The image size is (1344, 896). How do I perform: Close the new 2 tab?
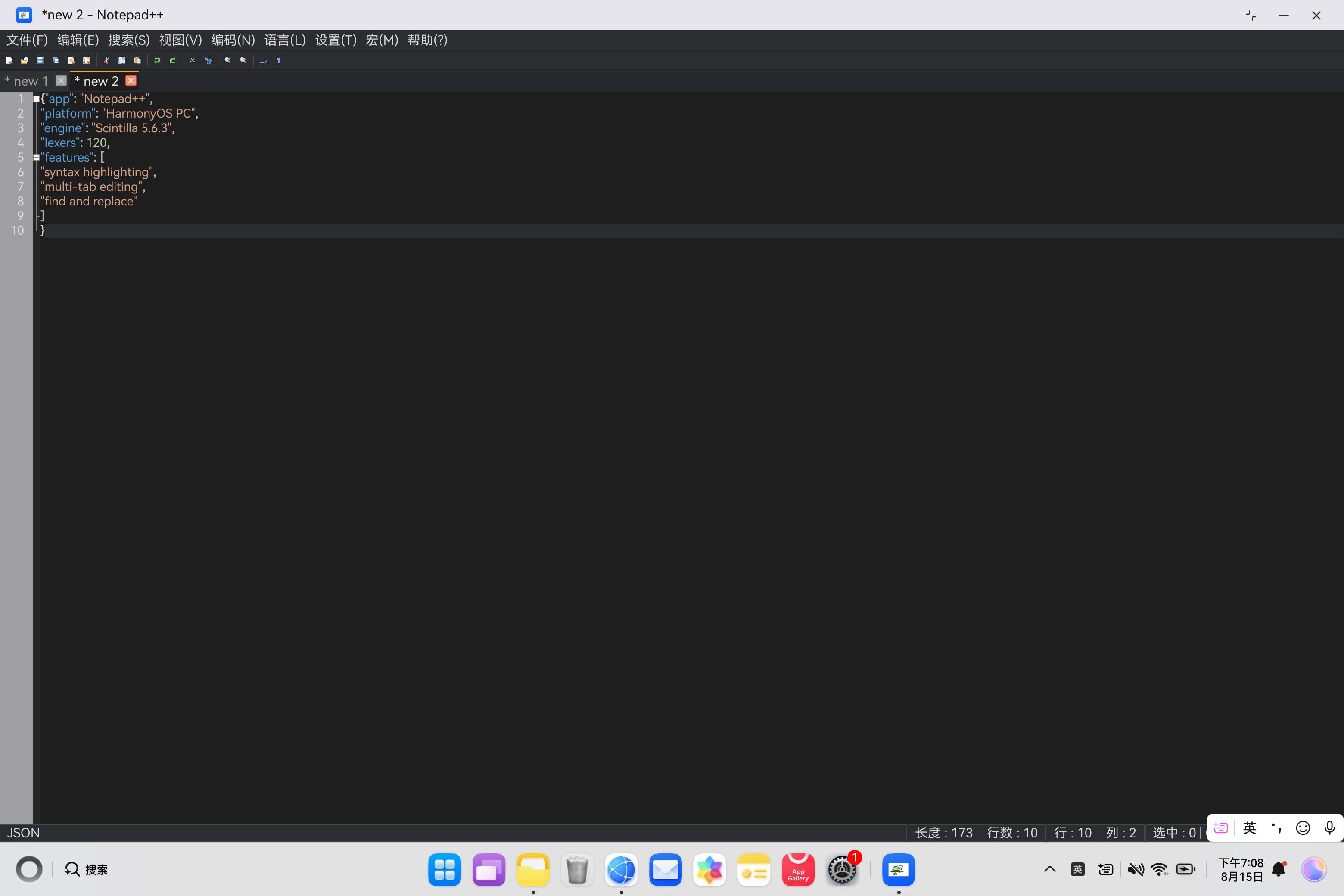(131, 81)
